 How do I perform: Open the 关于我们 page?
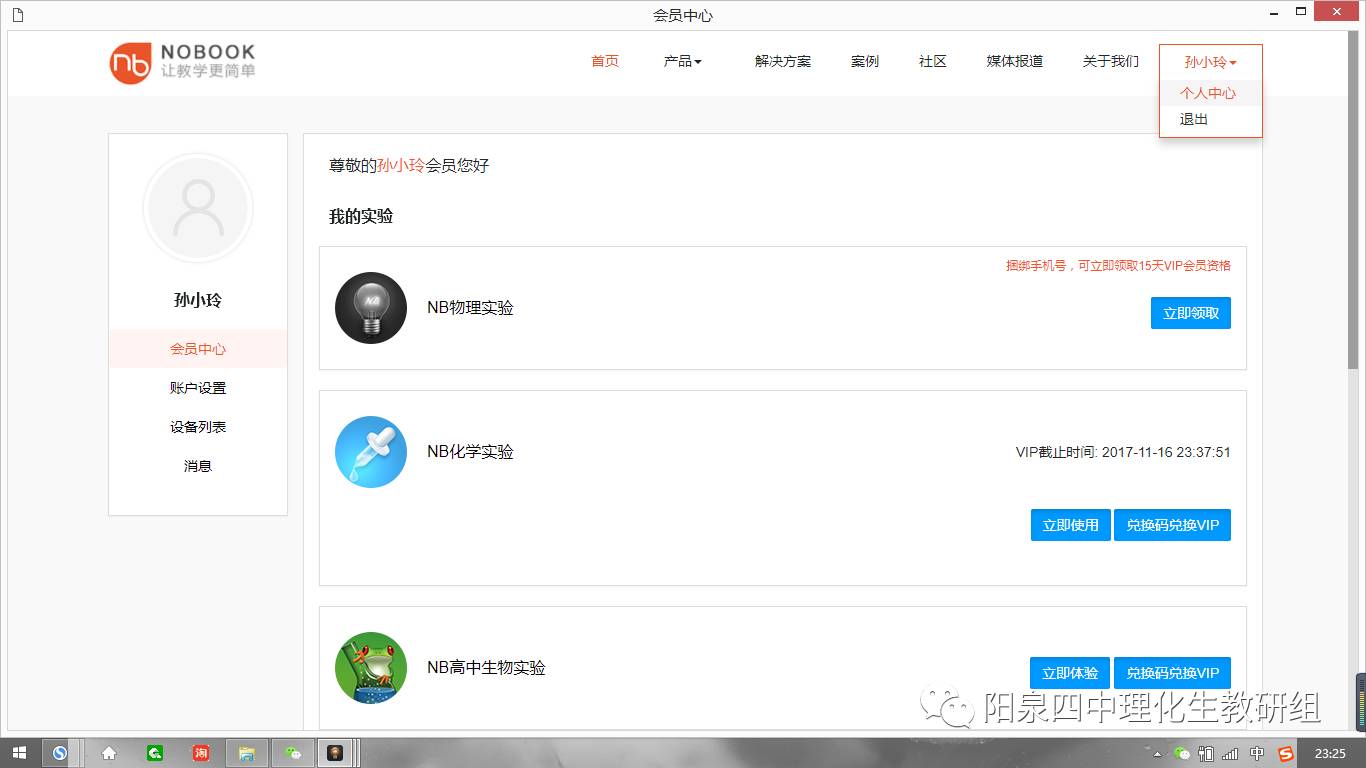coord(1110,61)
